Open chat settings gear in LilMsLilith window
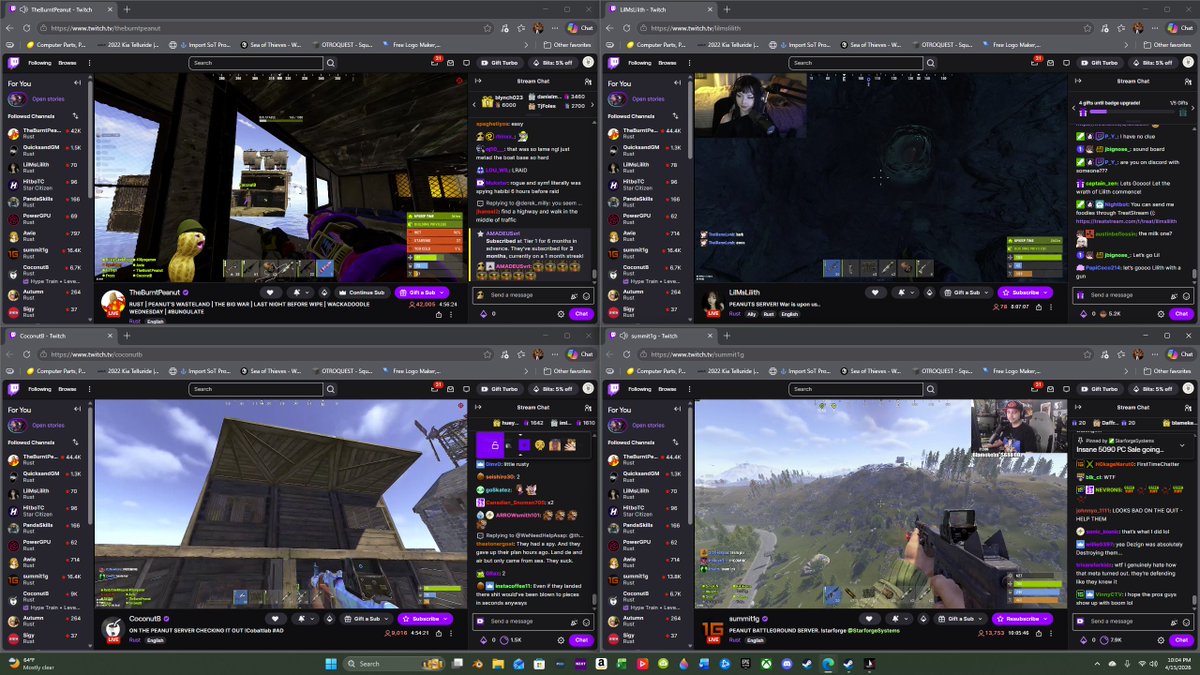This screenshot has width=1200, height=675. (x=1161, y=314)
